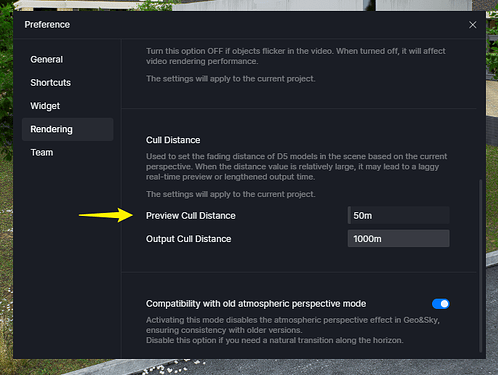Click the Cull Distance fading description text
The width and height of the screenshot is (498, 375).
click(x=296, y=166)
